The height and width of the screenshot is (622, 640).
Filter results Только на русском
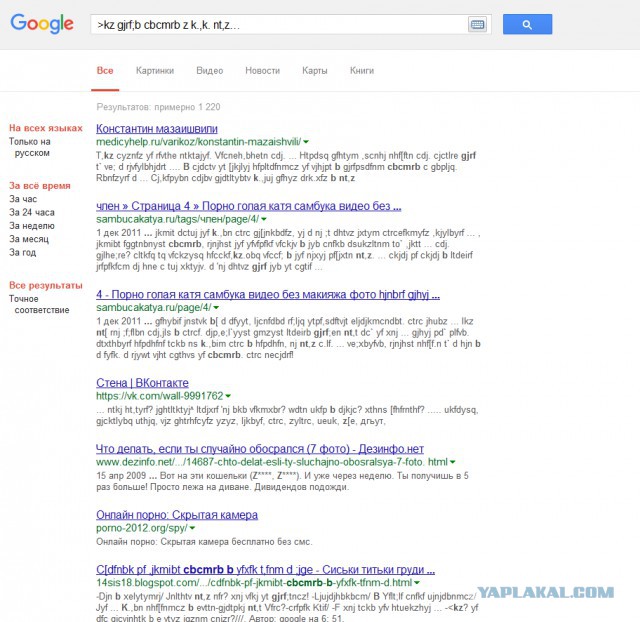tap(30, 147)
